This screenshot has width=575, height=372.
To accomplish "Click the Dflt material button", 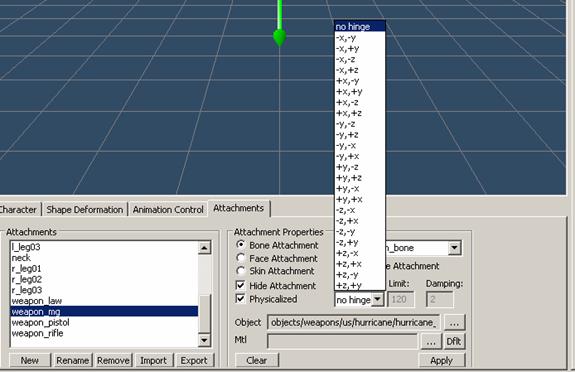I will (x=454, y=342).
